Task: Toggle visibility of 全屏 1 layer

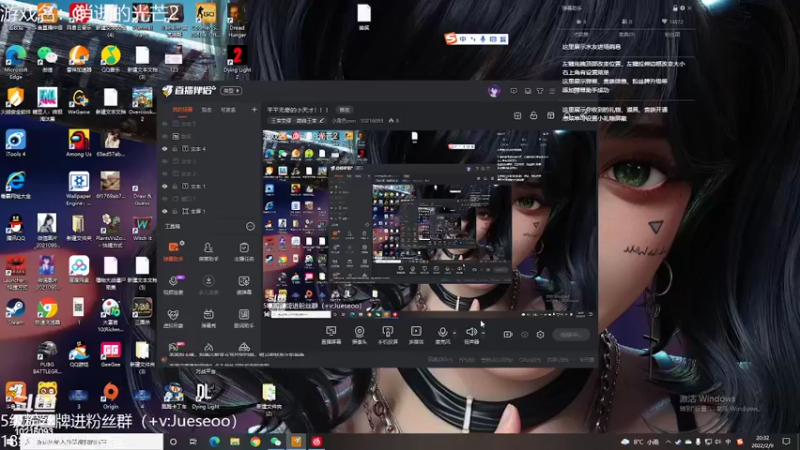Action: (165, 211)
